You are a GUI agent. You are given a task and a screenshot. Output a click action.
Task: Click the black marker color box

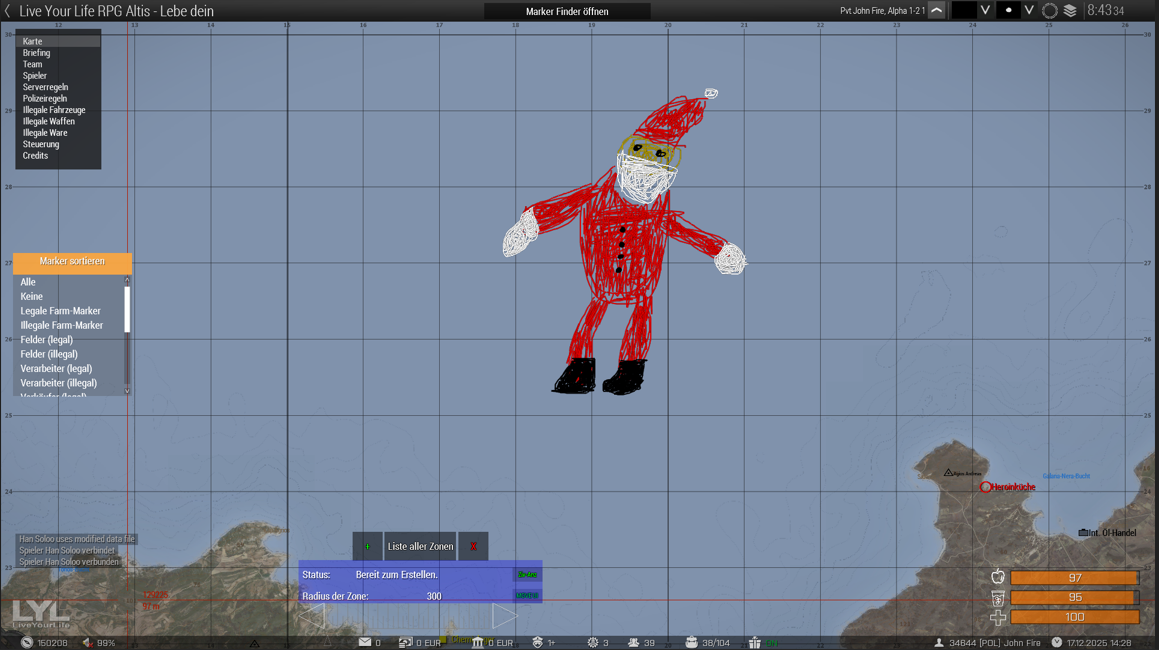964,10
